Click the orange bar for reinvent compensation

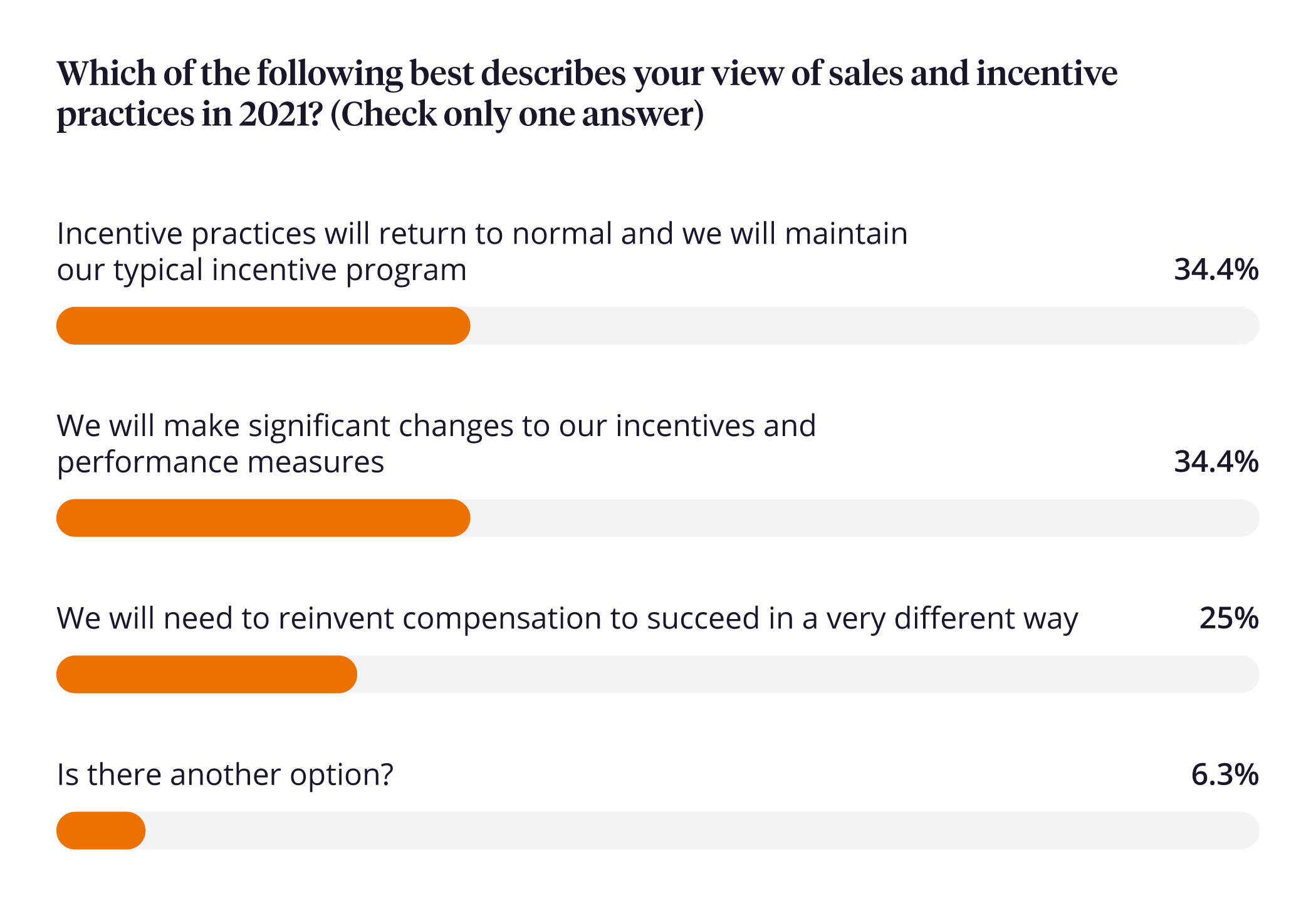pos(207,675)
